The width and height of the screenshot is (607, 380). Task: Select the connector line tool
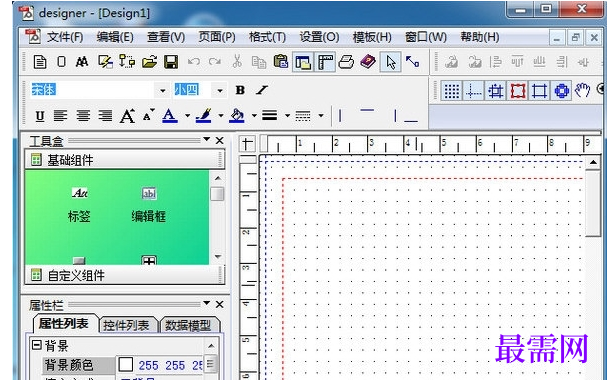coord(413,62)
